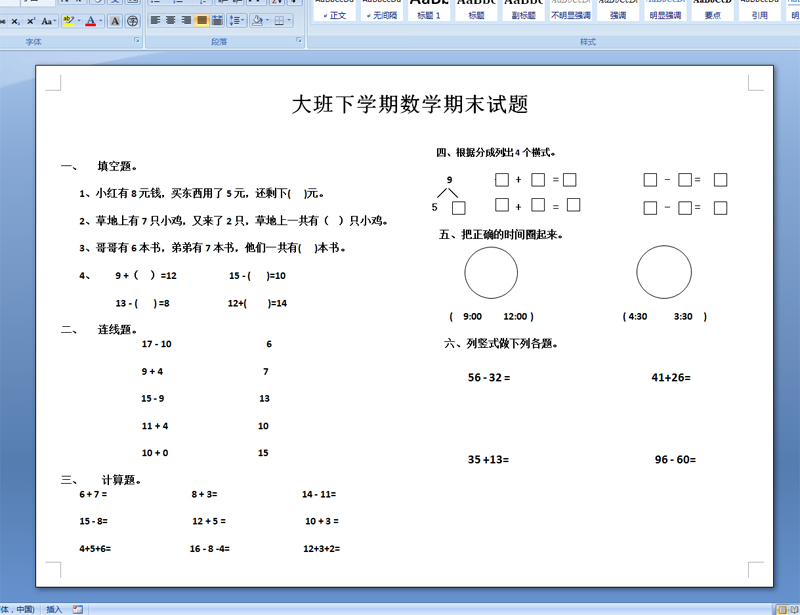800x615 pixels.
Task: Click heading 三、计算题
Action: 101,480
